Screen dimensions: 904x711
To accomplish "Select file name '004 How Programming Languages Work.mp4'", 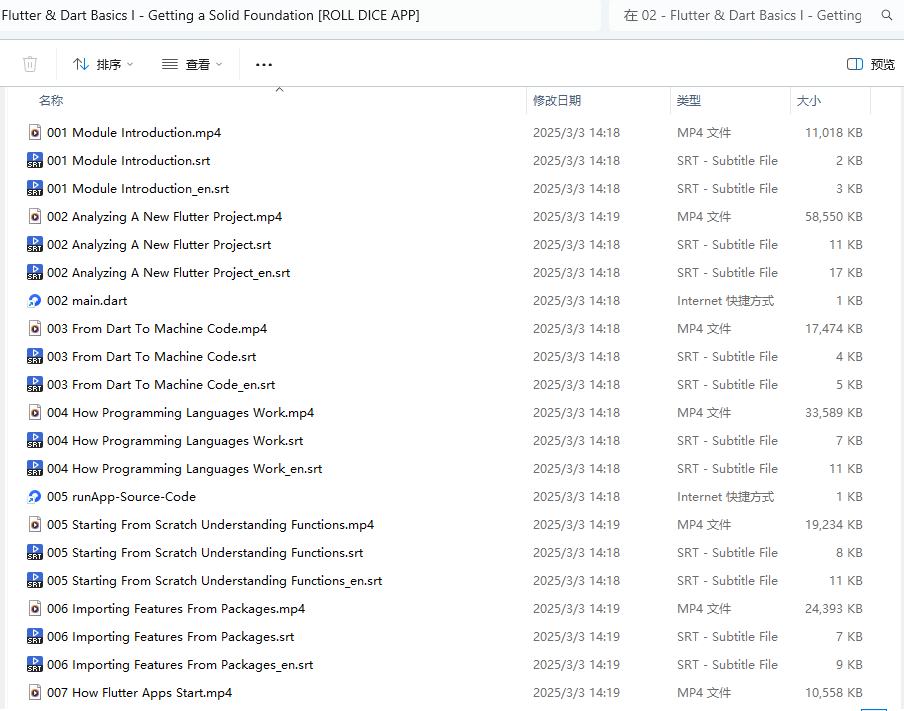I will coord(180,413).
